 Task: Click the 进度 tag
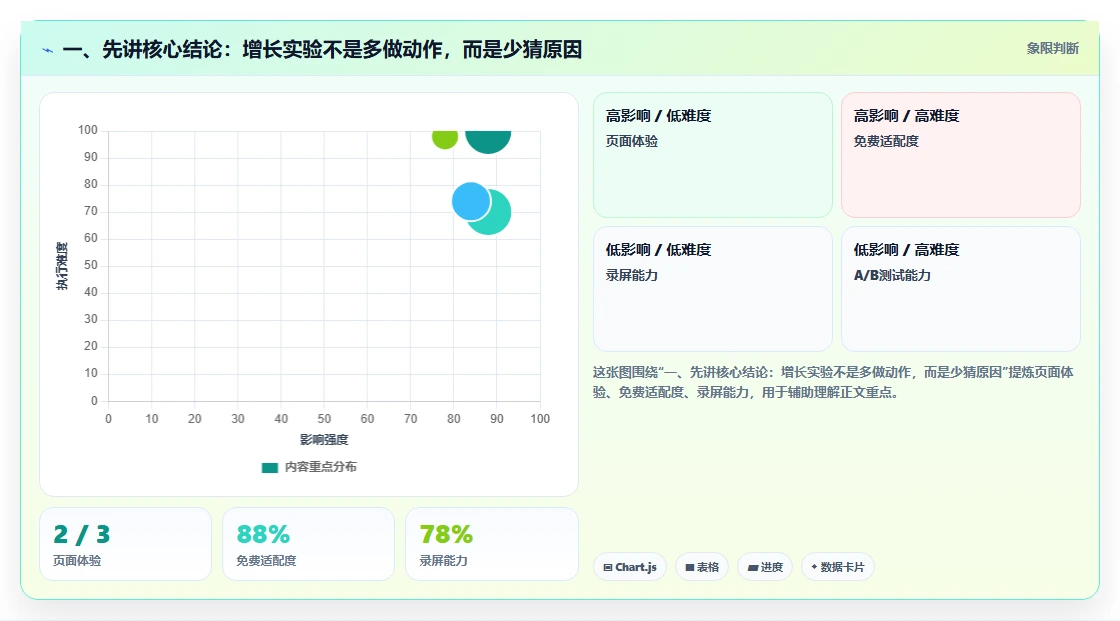765,567
